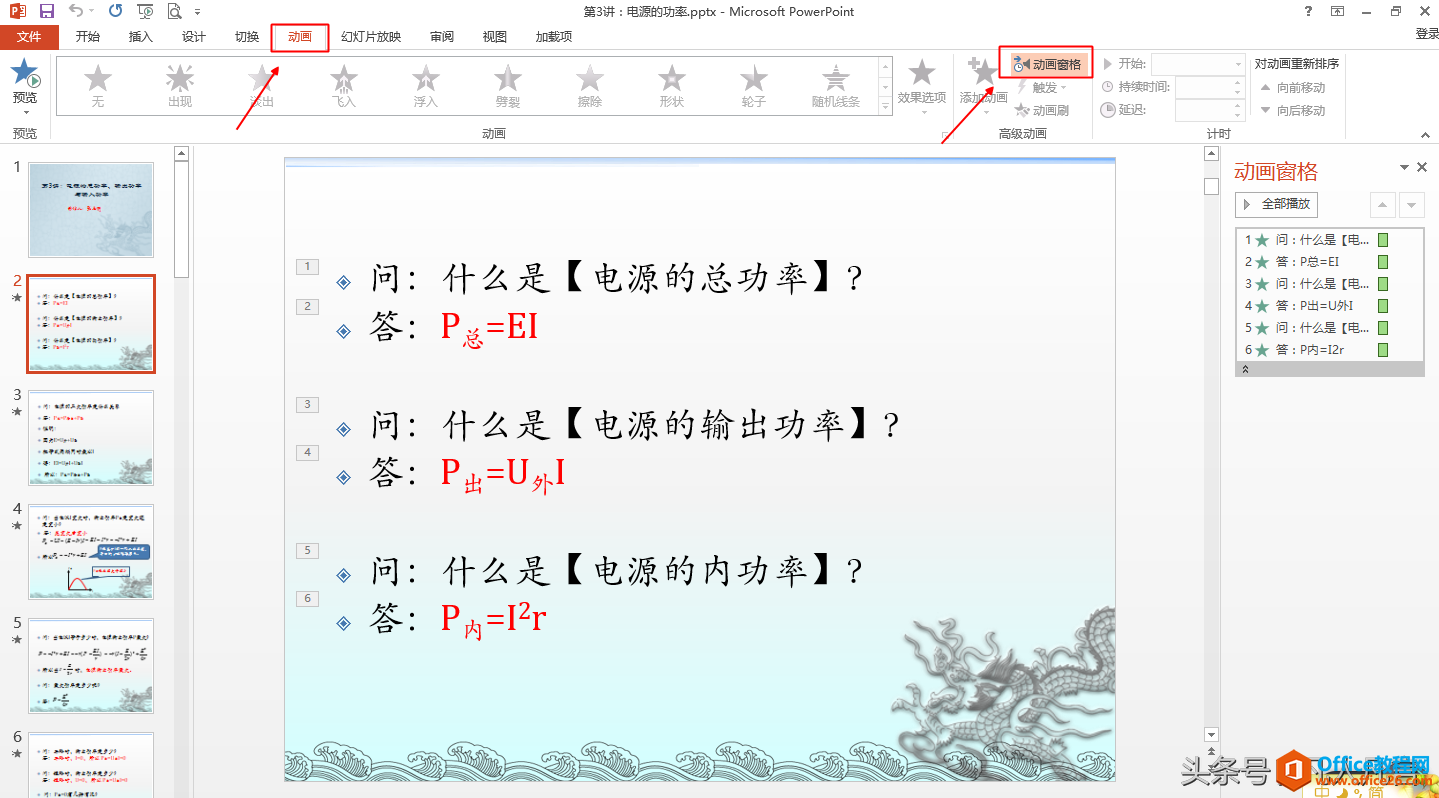
Task: Select slide 5 thumbnail
Action: (91, 666)
